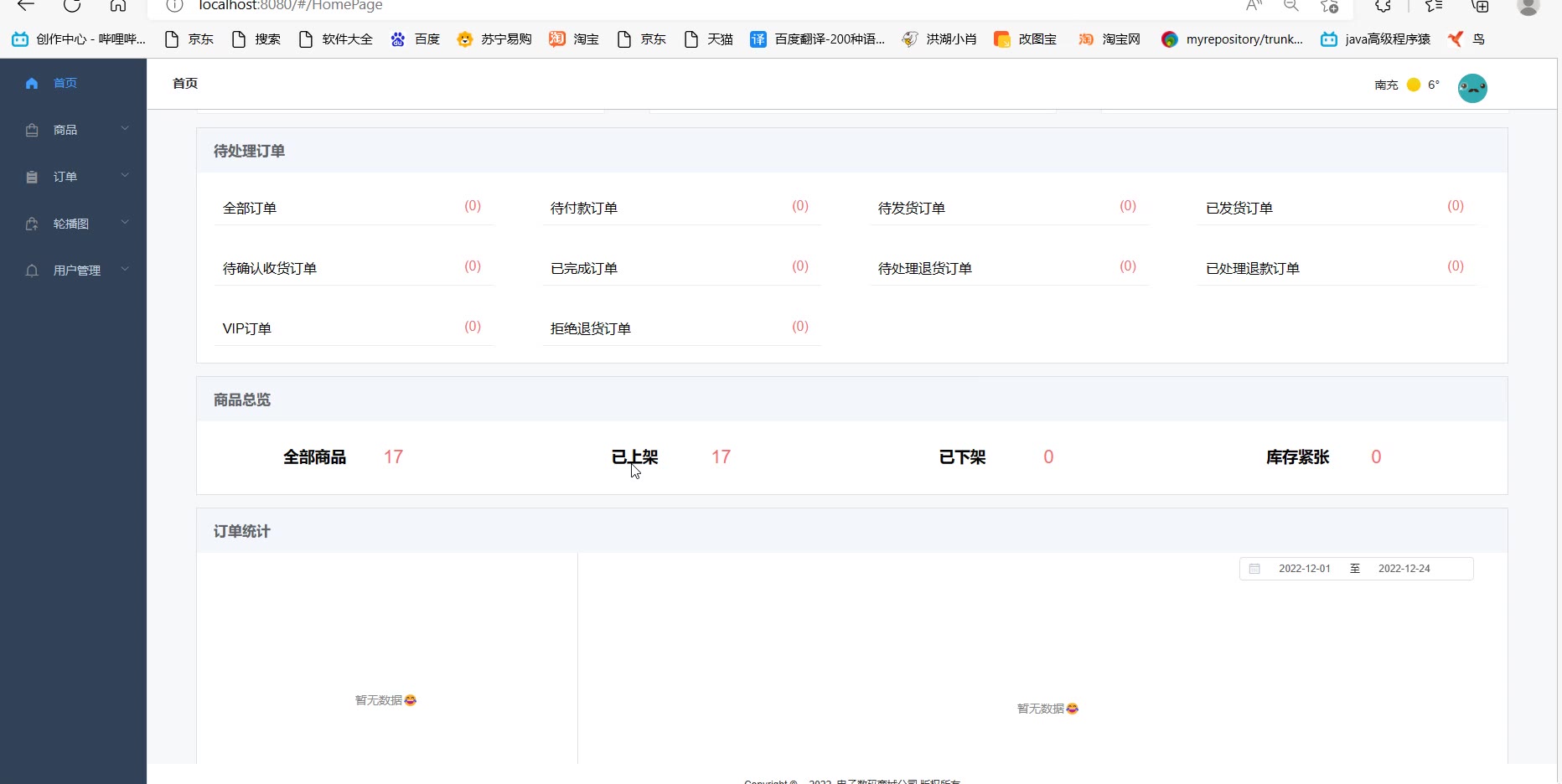Click the 轮播图 icon in the sidebar
Screen dimensions: 1562x784
(32, 224)
